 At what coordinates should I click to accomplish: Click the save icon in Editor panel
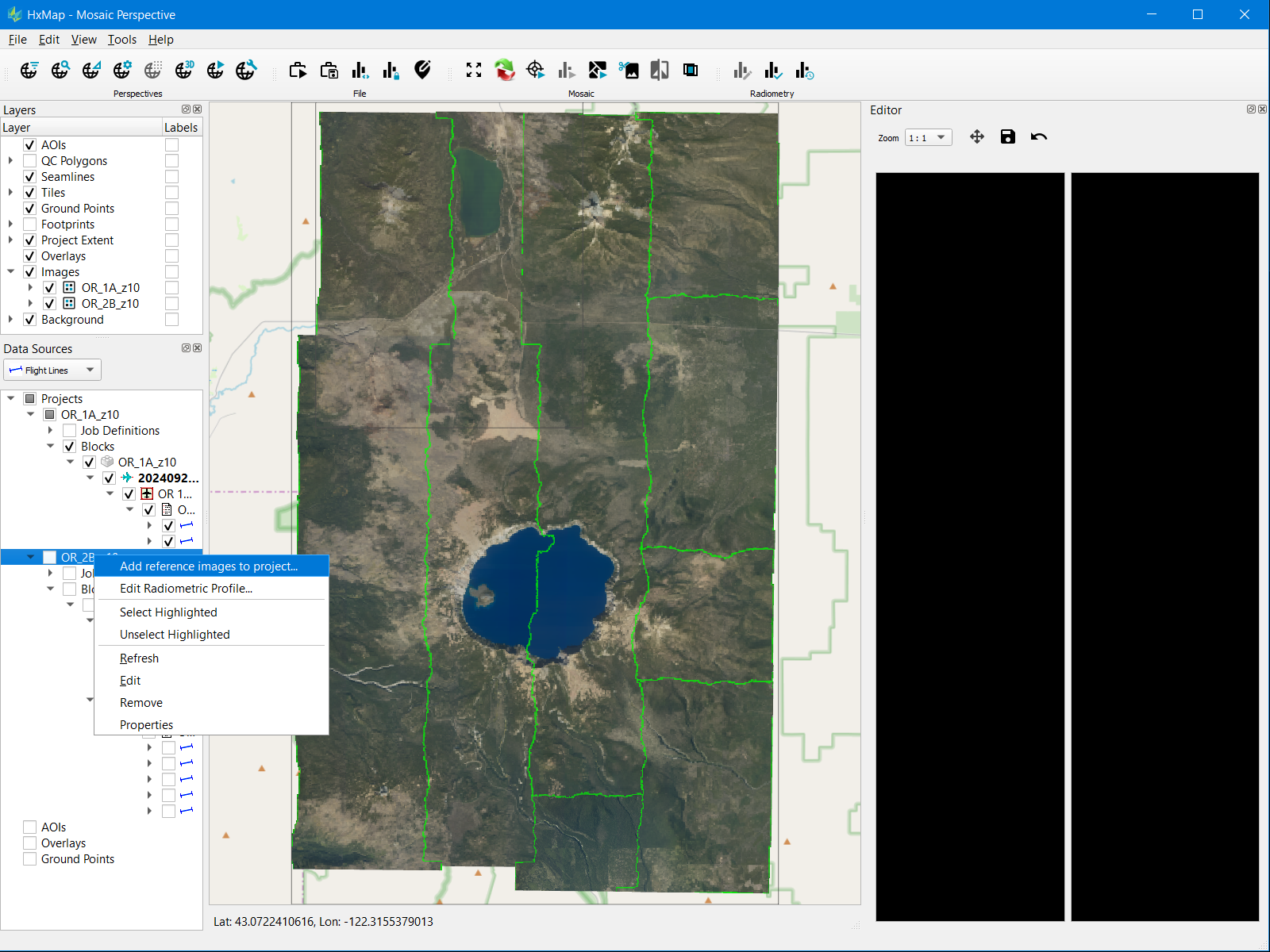pyautogui.click(x=1007, y=137)
